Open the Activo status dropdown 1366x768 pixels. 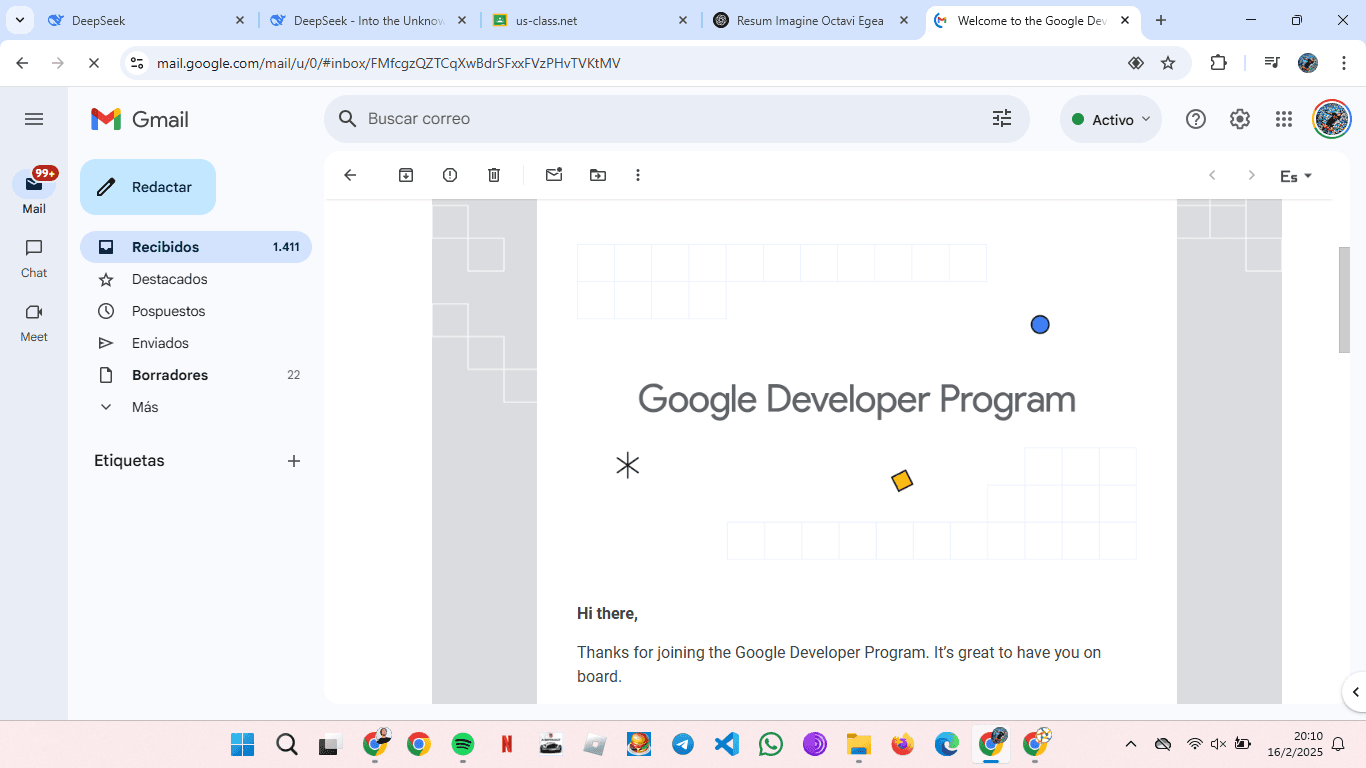pos(1111,119)
